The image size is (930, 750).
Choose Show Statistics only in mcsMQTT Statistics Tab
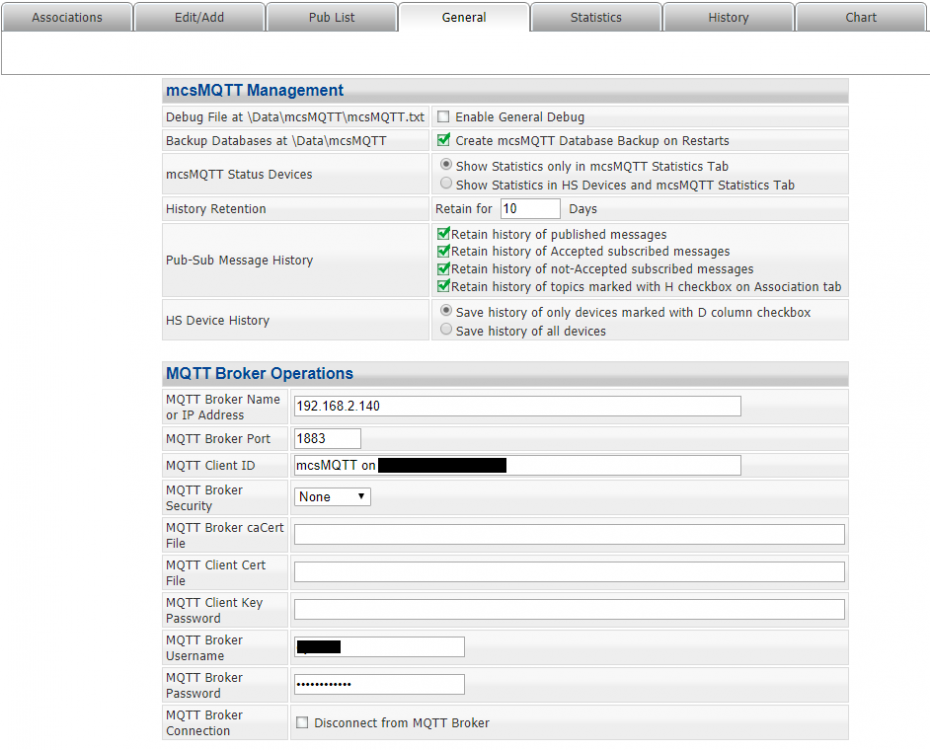pos(446,165)
